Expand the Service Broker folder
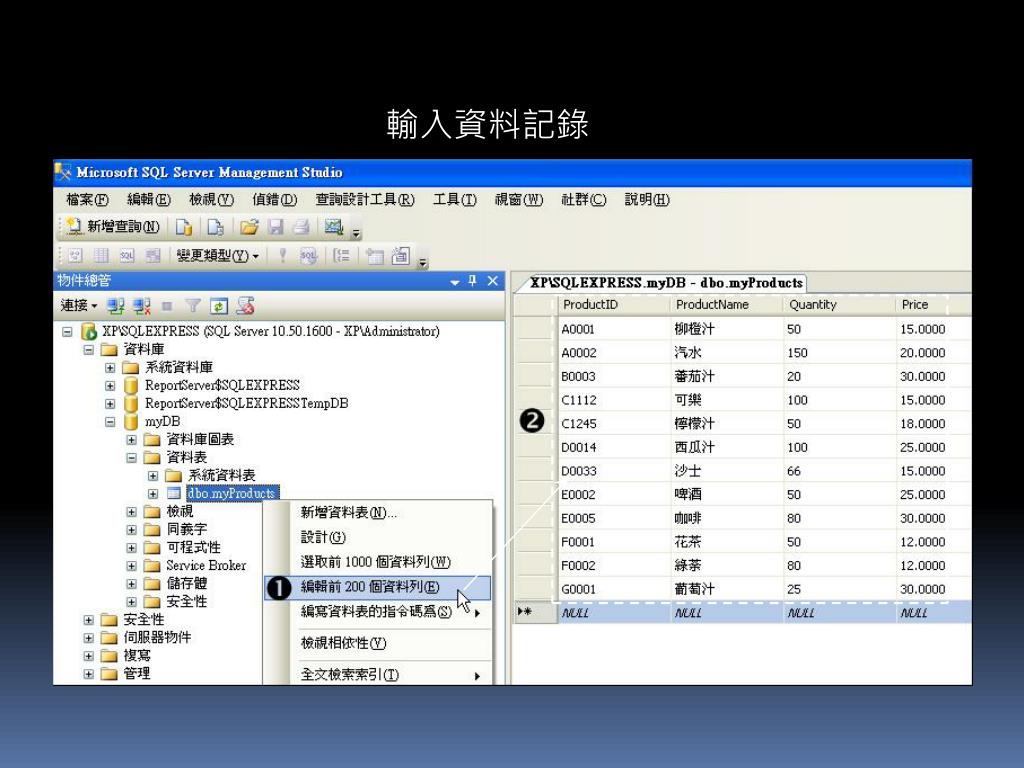This screenshot has width=1024, height=768. click(132, 566)
